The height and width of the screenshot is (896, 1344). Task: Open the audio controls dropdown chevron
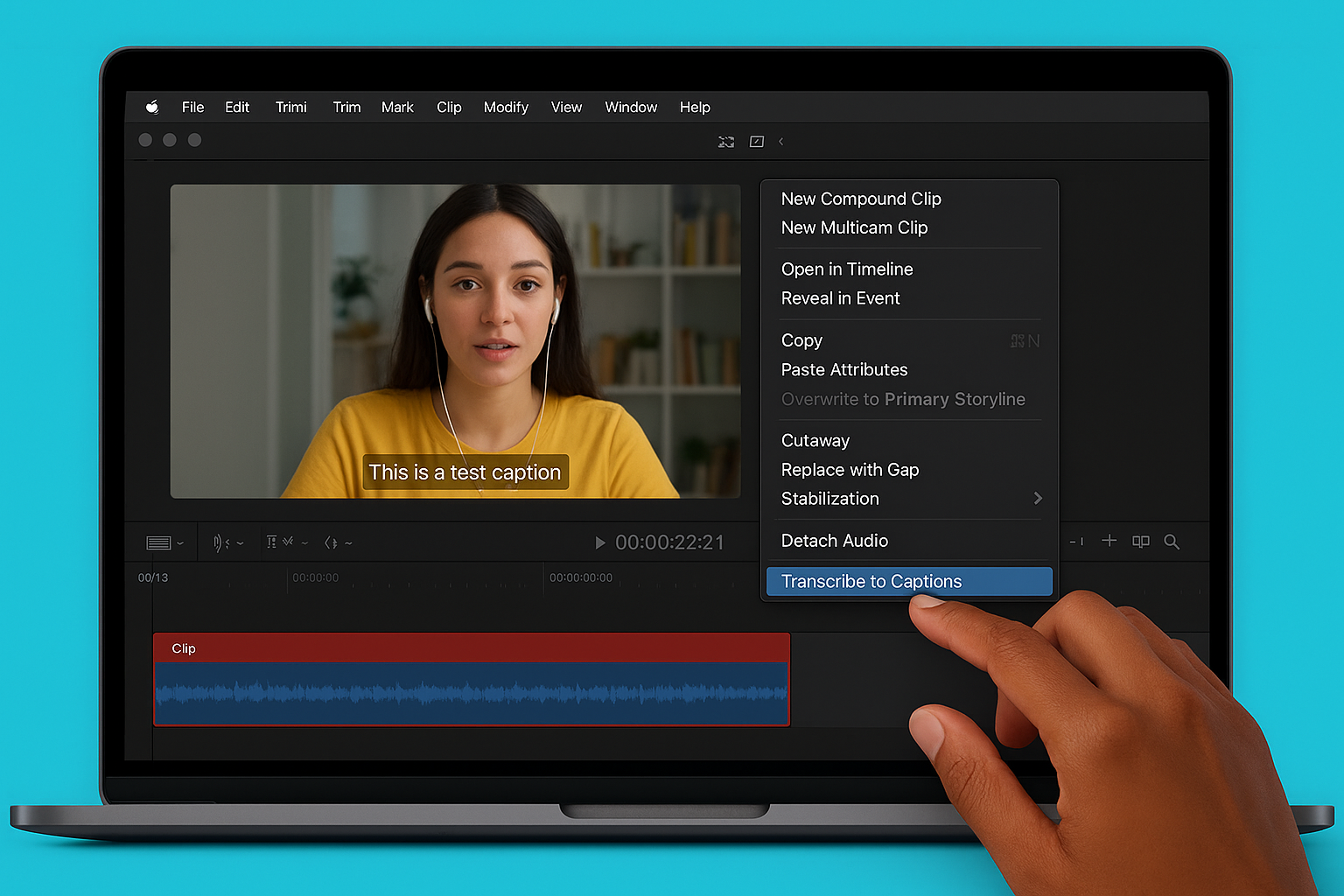point(241,542)
